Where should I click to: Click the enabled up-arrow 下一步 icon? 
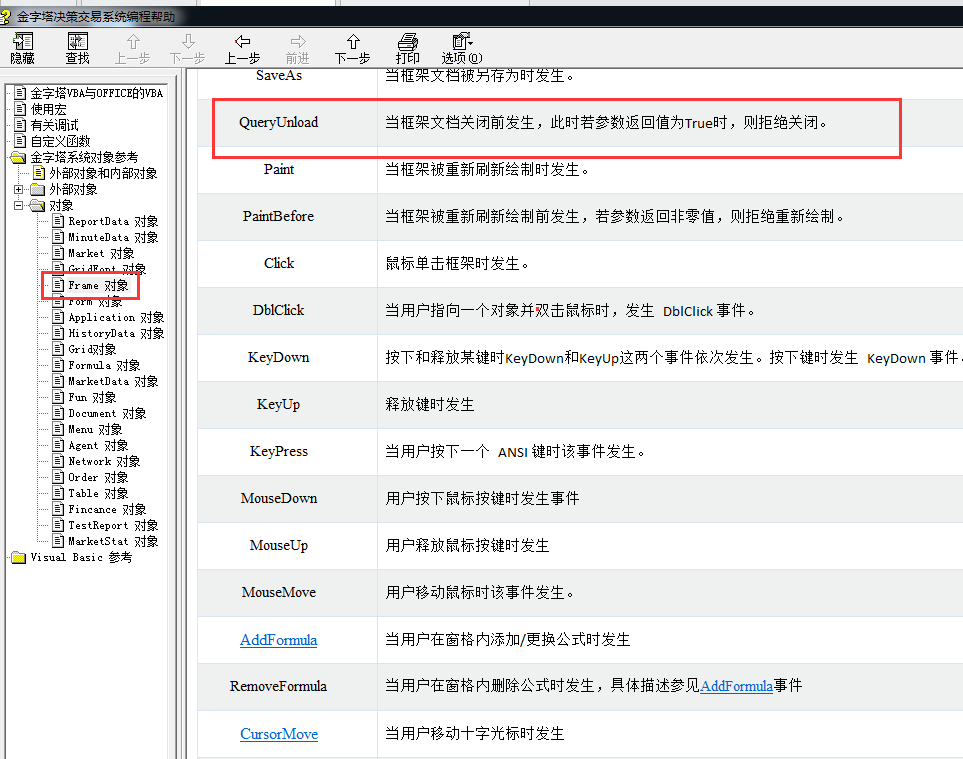coord(352,41)
